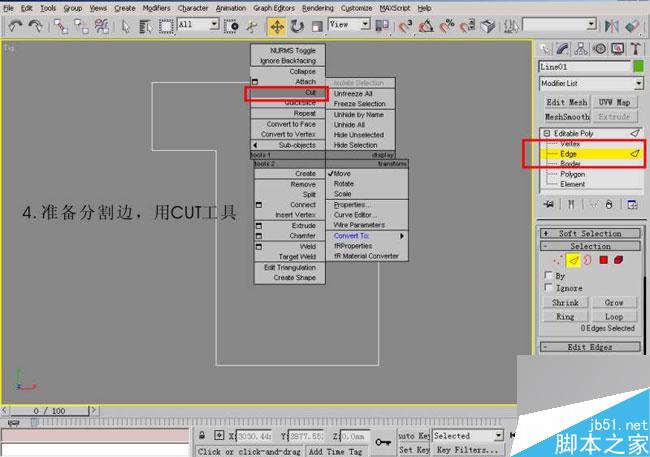Enable the Ignore checkbox
This screenshot has width=650, height=457.
click(548, 287)
